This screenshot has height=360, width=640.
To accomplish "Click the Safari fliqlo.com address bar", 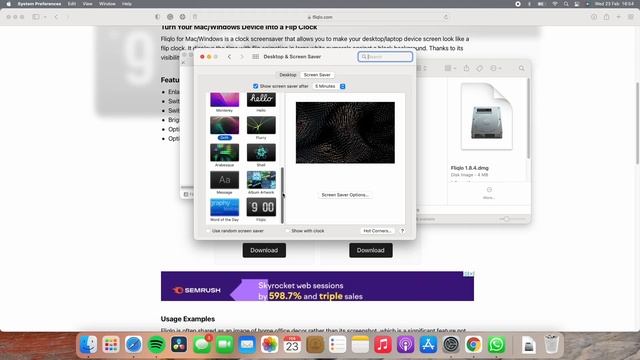I will 320,17.
